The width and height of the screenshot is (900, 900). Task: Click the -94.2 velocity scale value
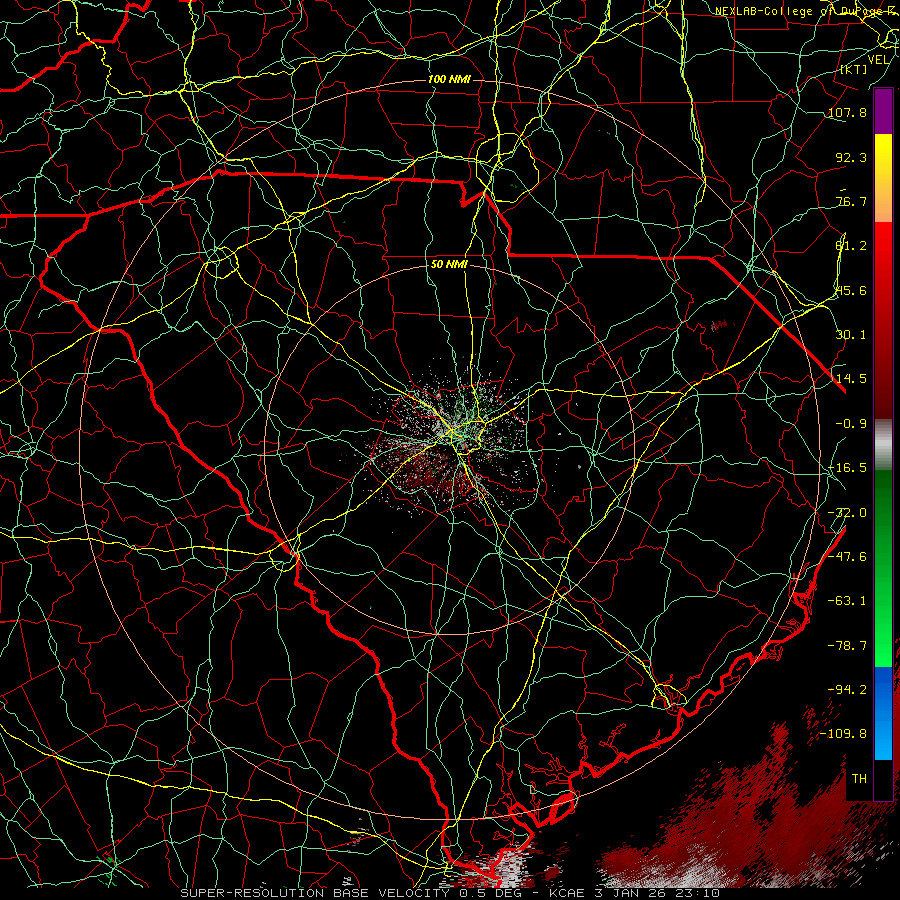[847, 690]
